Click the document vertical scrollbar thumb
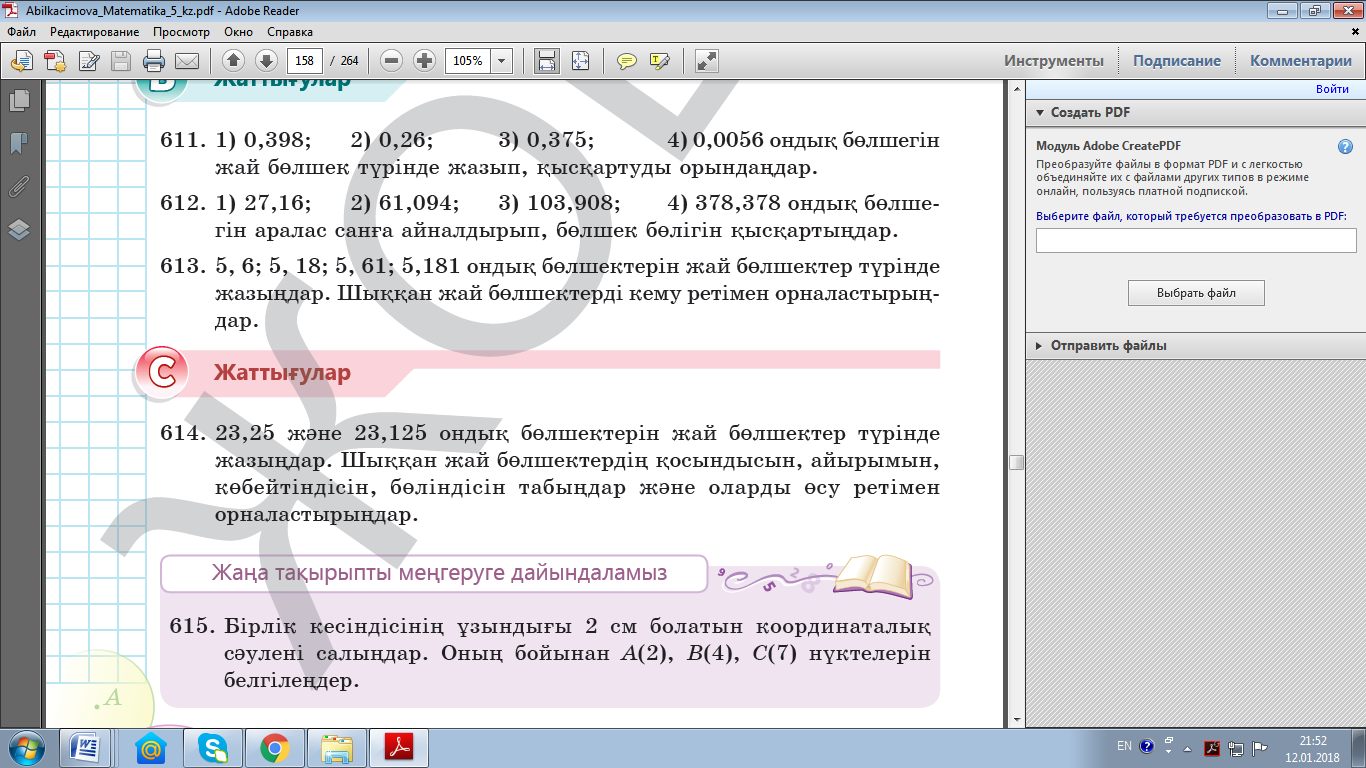 point(1016,462)
